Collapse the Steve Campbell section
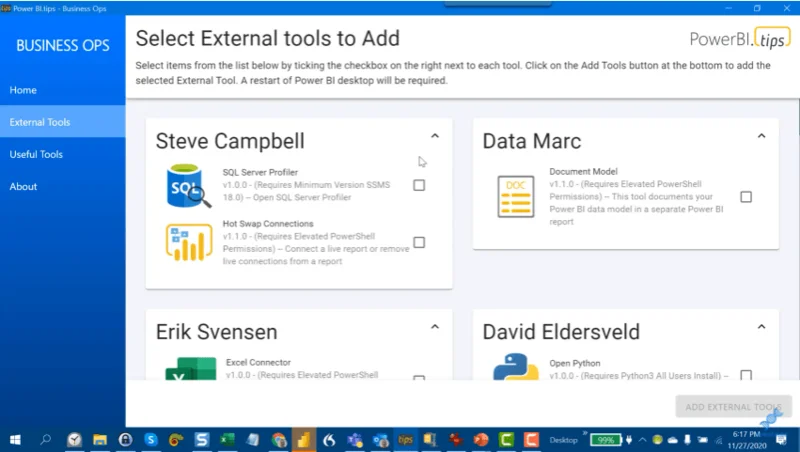The width and height of the screenshot is (800, 452). (x=435, y=136)
